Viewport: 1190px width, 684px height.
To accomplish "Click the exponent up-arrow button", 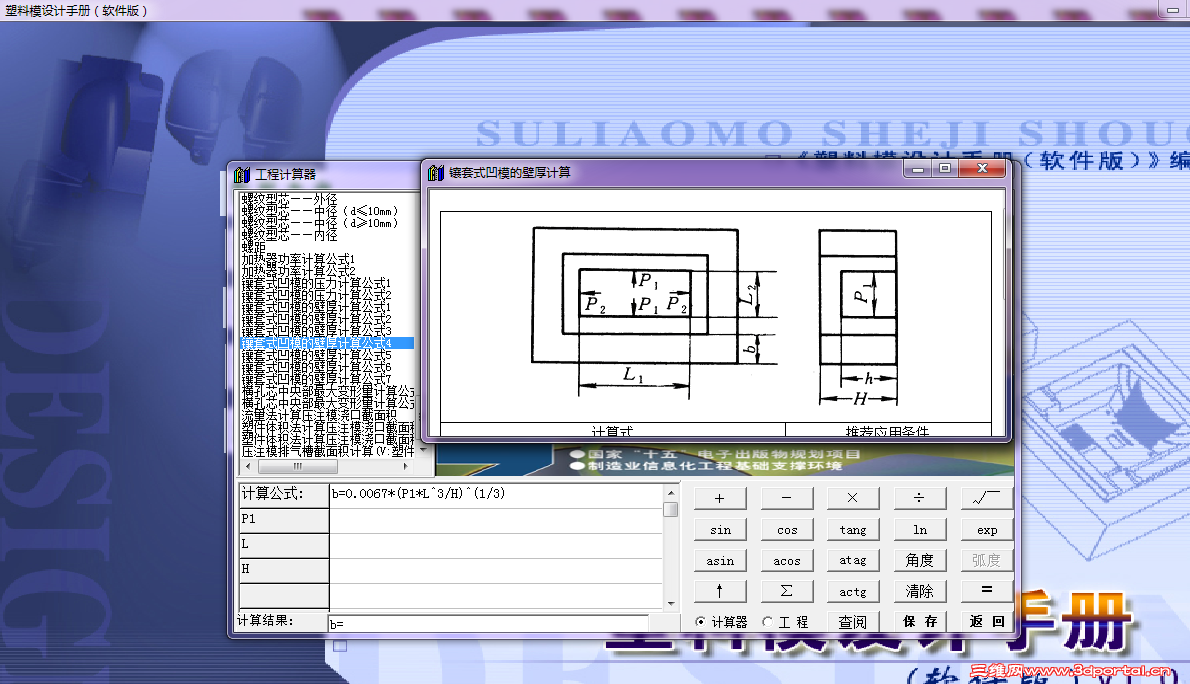I will pyautogui.click(x=720, y=590).
